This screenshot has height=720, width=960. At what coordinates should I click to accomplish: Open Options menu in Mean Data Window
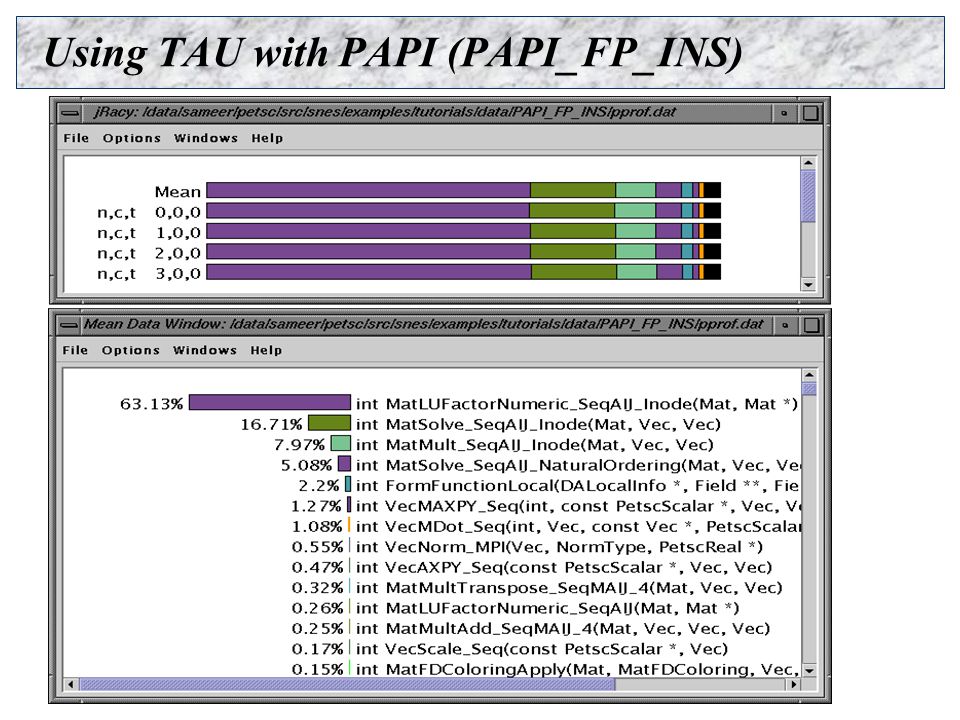pyautogui.click(x=130, y=350)
